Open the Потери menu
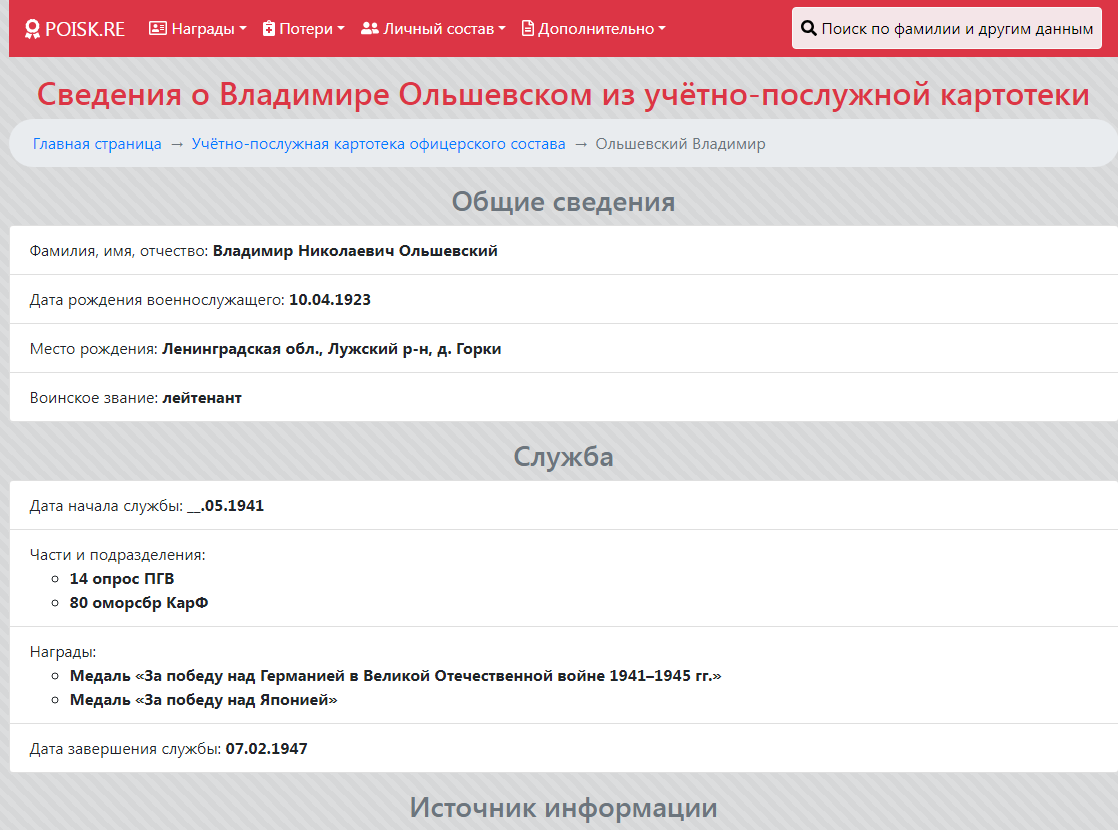The width and height of the screenshot is (1118, 830). tap(304, 29)
